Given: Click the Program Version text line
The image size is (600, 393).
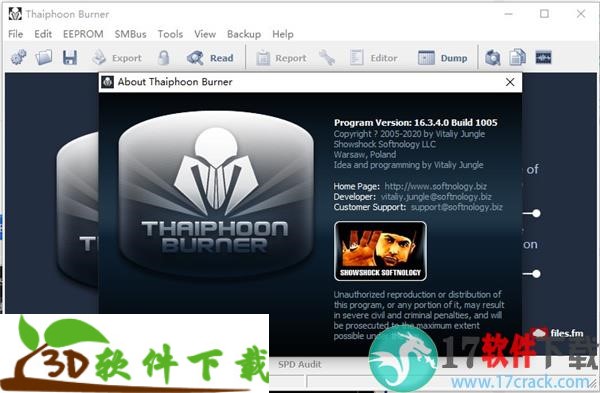Looking at the screenshot, I should pyautogui.click(x=415, y=123).
